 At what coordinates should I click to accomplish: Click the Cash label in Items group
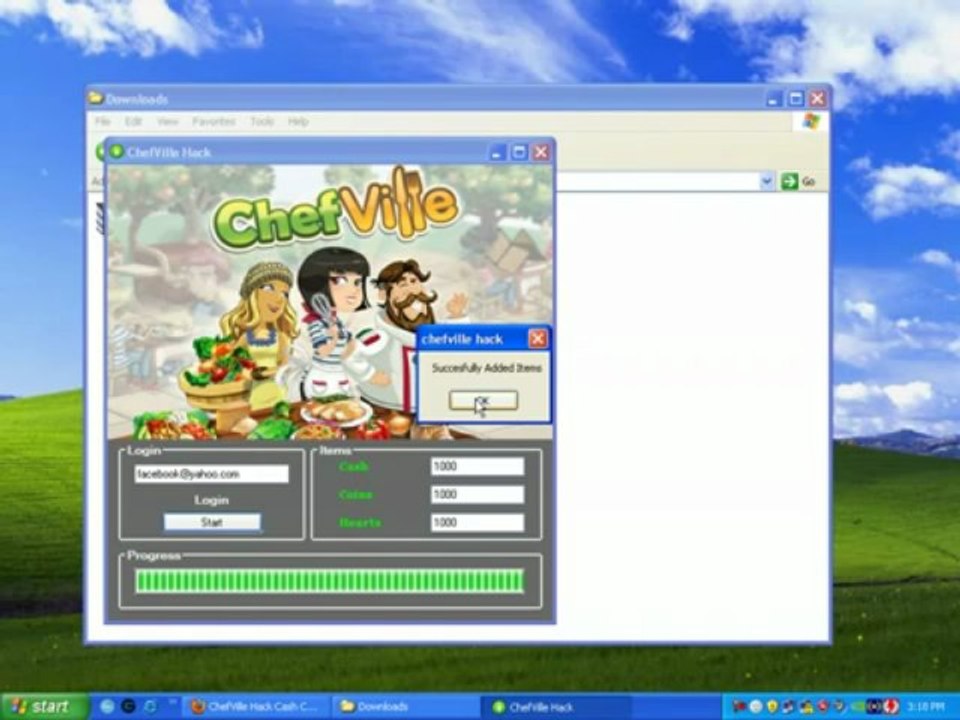(353, 467)
